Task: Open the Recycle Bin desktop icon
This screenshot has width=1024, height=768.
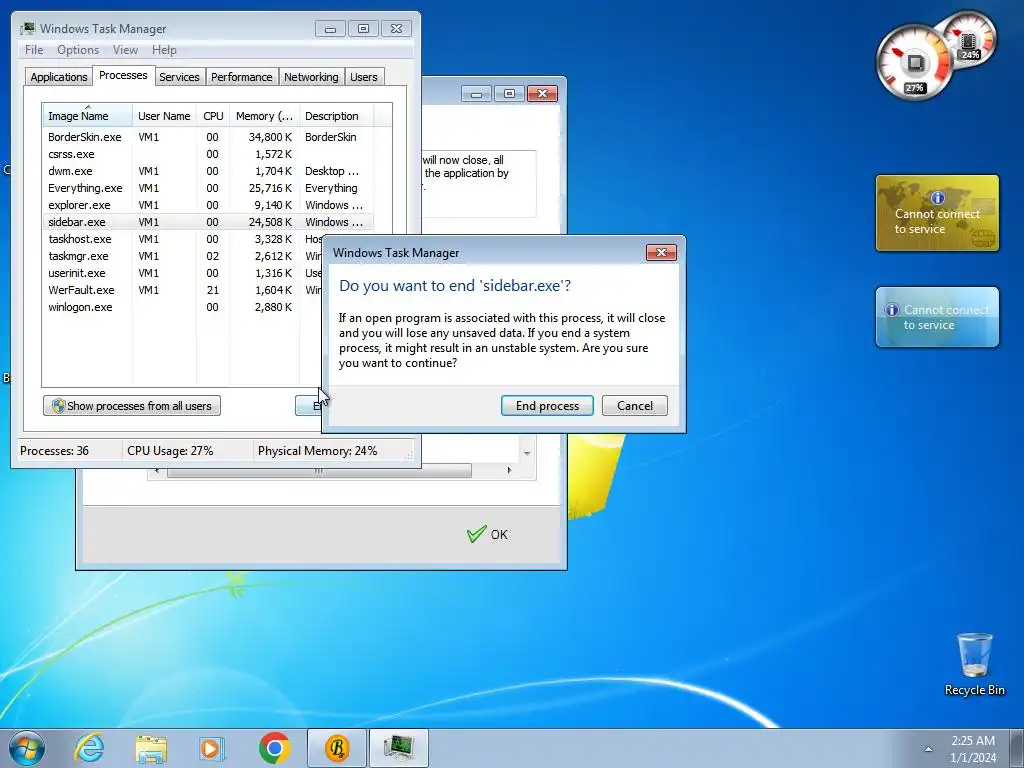Action: click(x=974, y=664)
